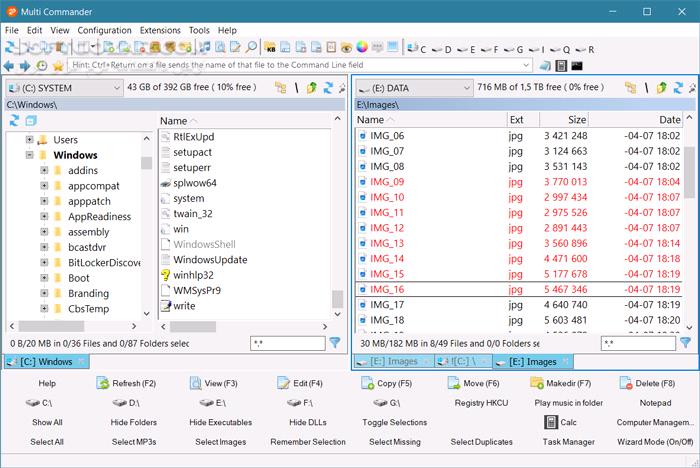Click drive R button in the drive toolbar

pos(585,49)
